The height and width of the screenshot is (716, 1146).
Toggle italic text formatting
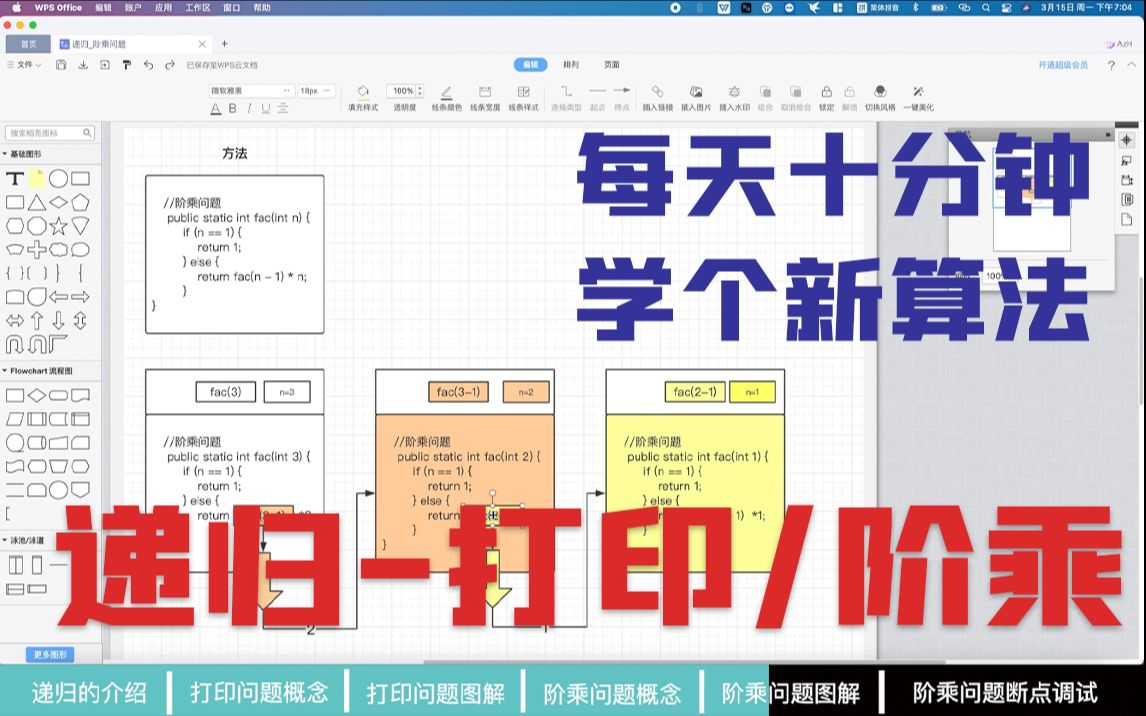(248, 107)
